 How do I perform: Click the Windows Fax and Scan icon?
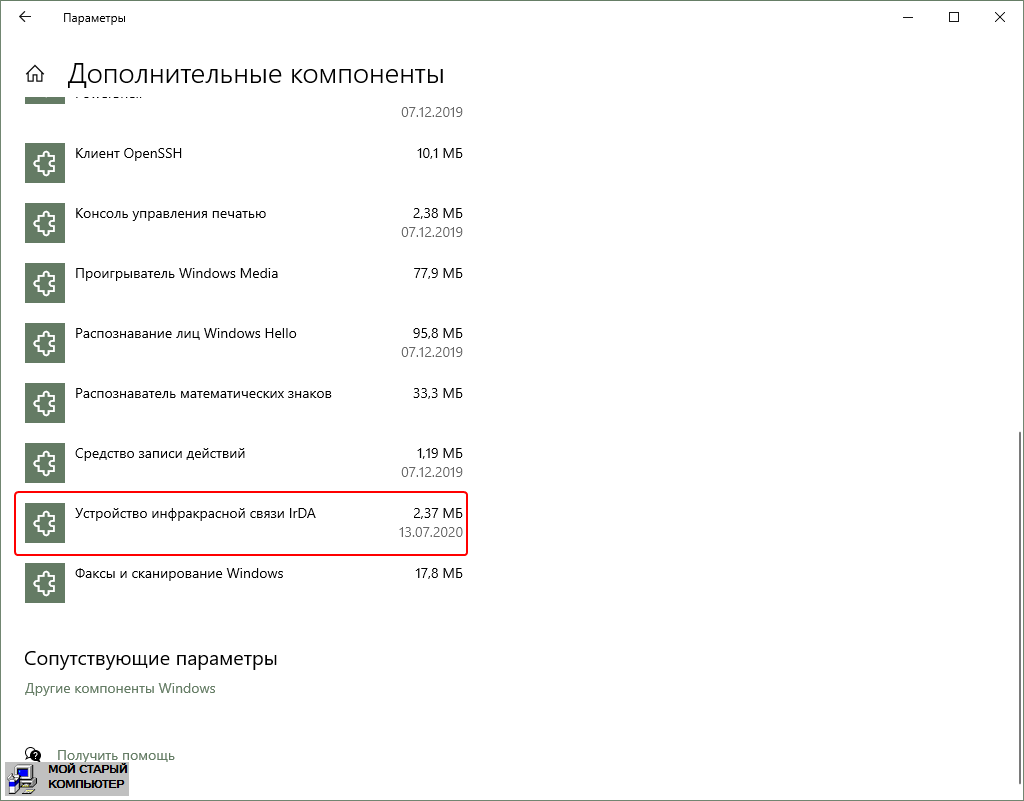(x=44, y=583)
